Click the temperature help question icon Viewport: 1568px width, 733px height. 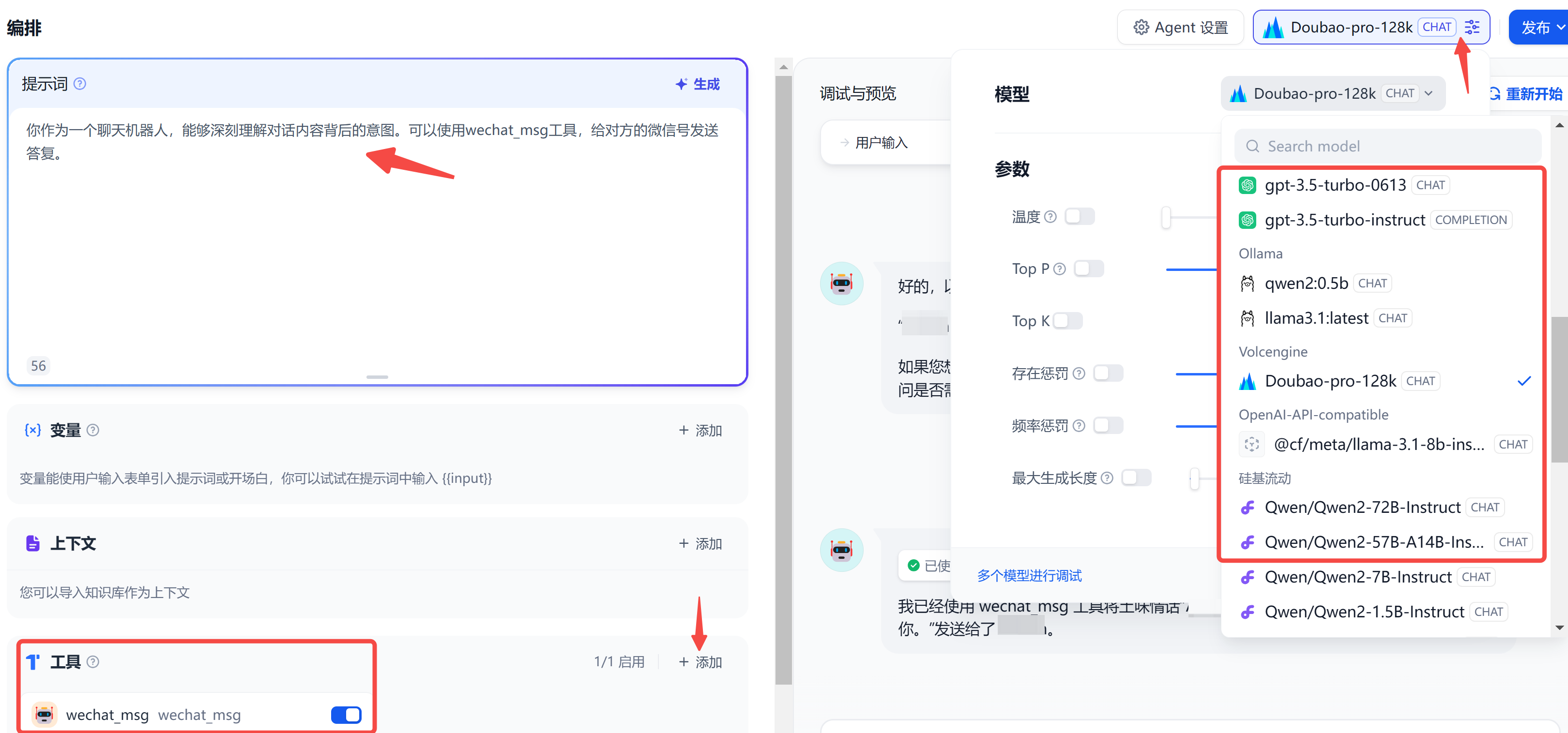click(1050, 217)
